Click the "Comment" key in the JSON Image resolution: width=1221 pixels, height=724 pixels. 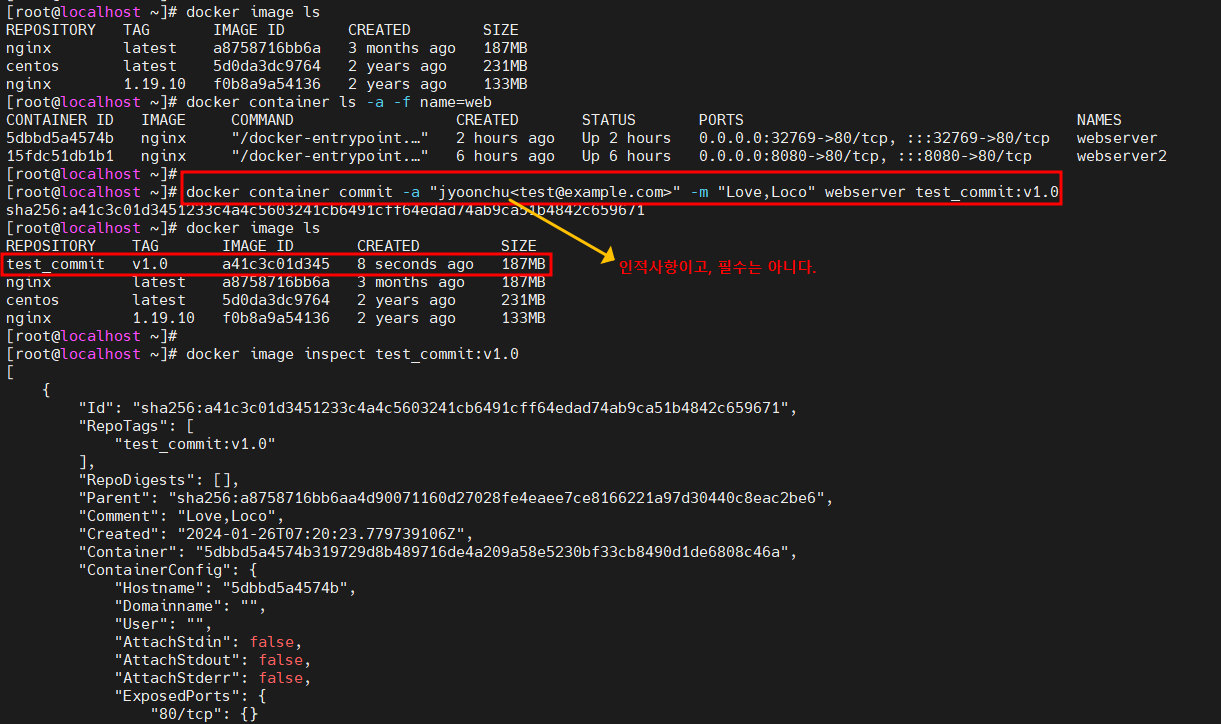point(119,516)
